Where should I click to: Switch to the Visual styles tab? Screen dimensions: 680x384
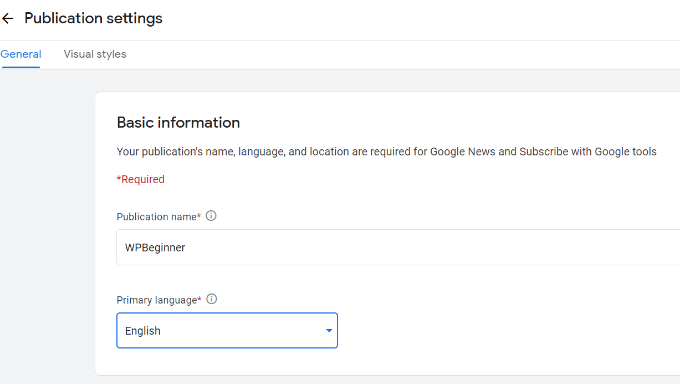[95, 54]
